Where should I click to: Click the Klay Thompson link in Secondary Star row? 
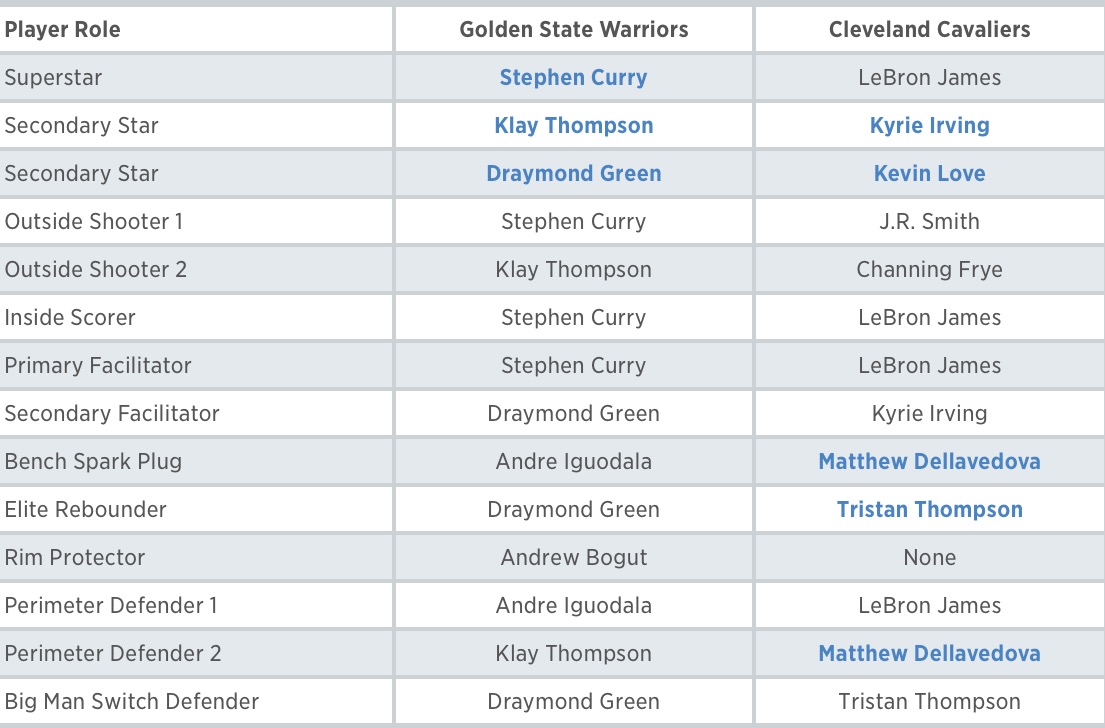pyautogui.click(x=573, y=126)
